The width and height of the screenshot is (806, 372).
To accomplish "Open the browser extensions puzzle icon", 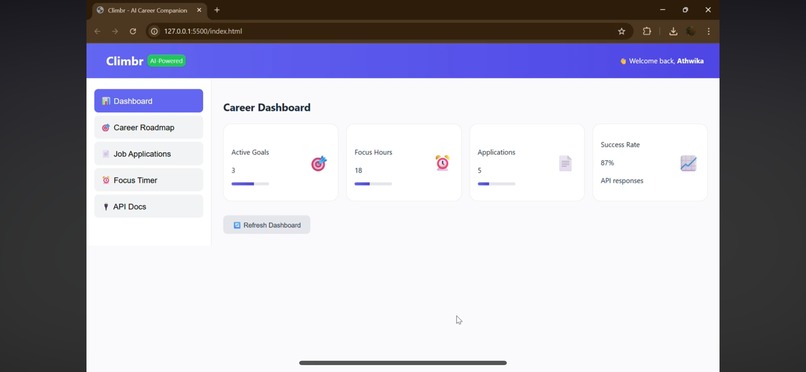I will pos(647,31).
